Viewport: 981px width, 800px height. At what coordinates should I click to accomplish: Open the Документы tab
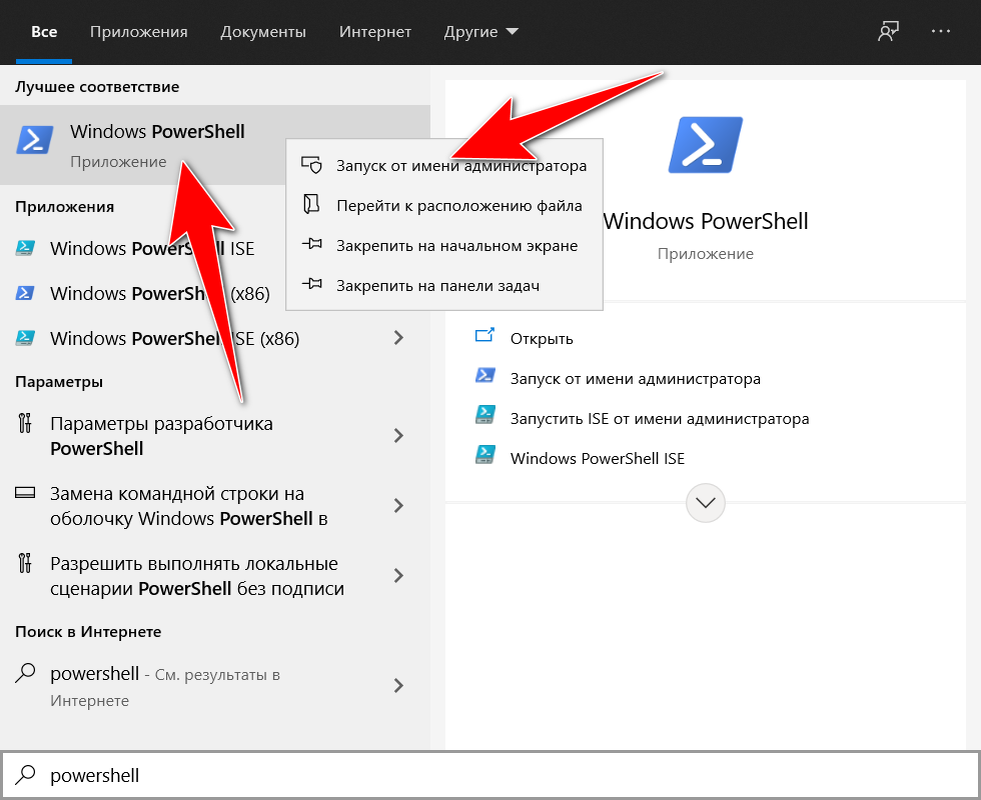point(263,32)
